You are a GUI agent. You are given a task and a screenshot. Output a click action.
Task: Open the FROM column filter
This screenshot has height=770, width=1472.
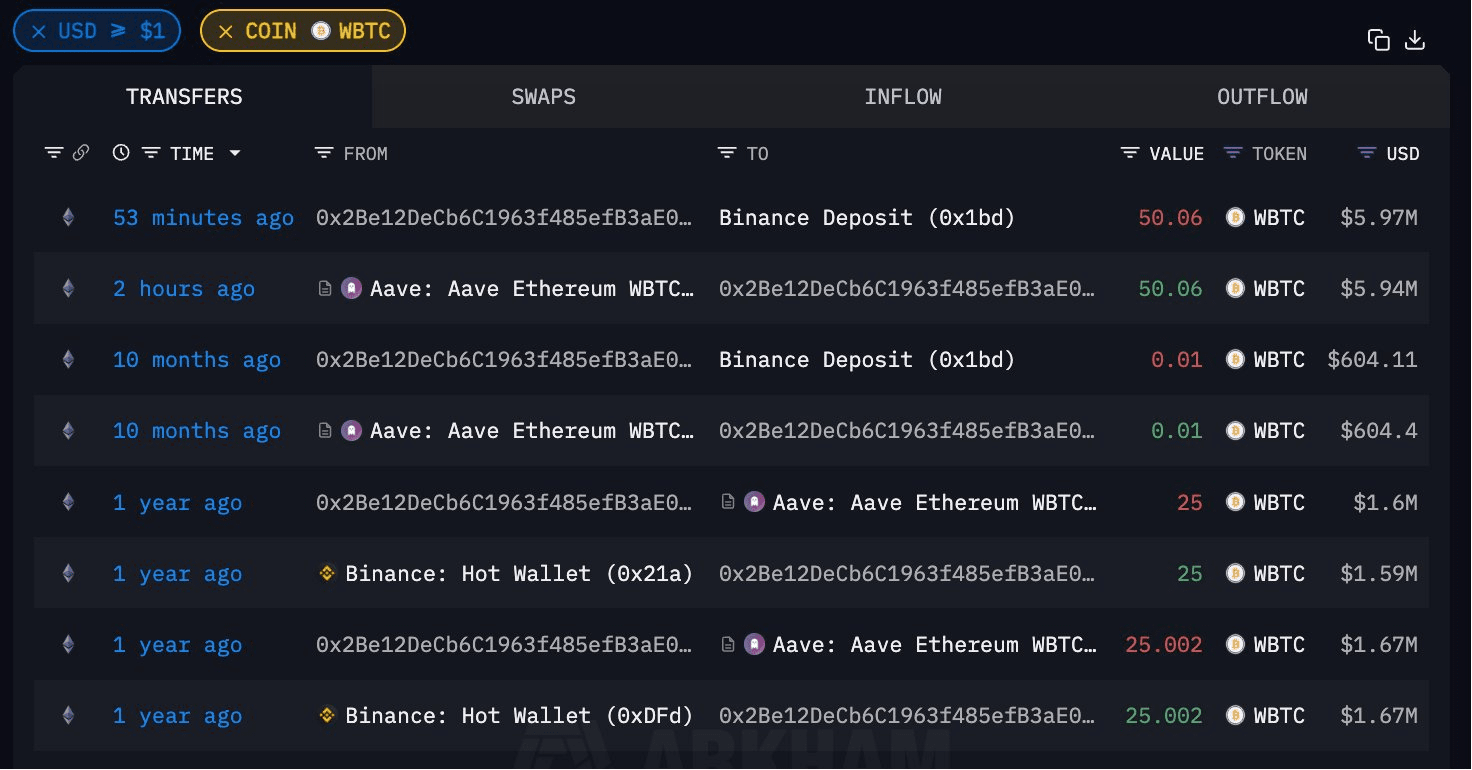click(x=324, y=153)
